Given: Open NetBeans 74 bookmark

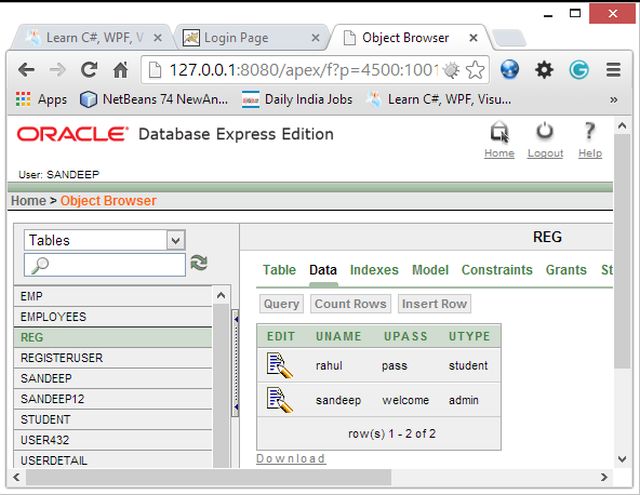Looking at the screenshot, I should pyautogui.click(x=153, y=99).
